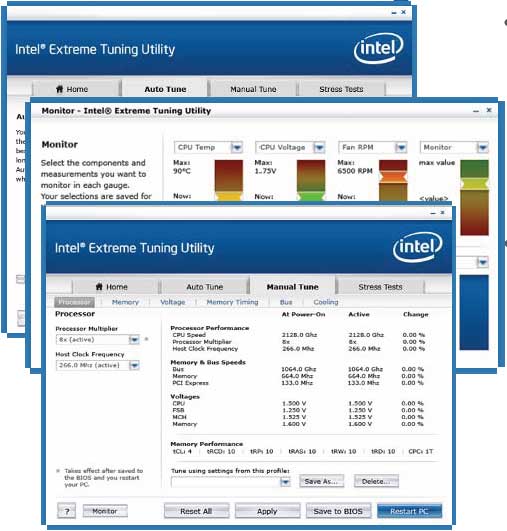Open help with the ? button
This screenshot has width=507, height=531.
click(66, 511)
